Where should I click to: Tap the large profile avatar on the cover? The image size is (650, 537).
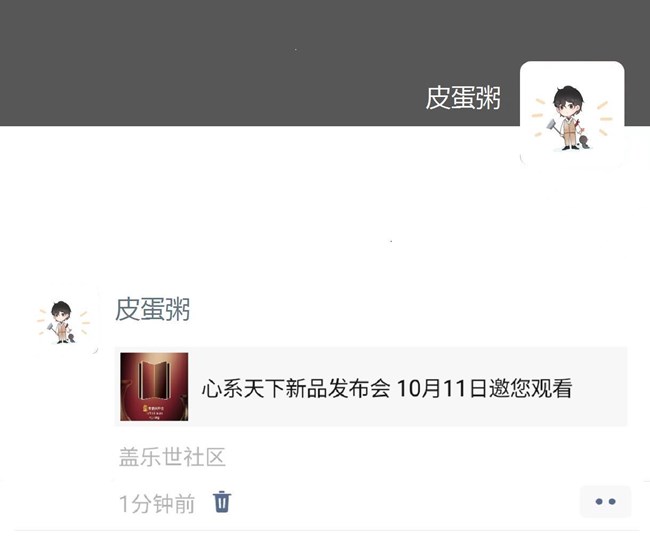click(x=572, y=114)
